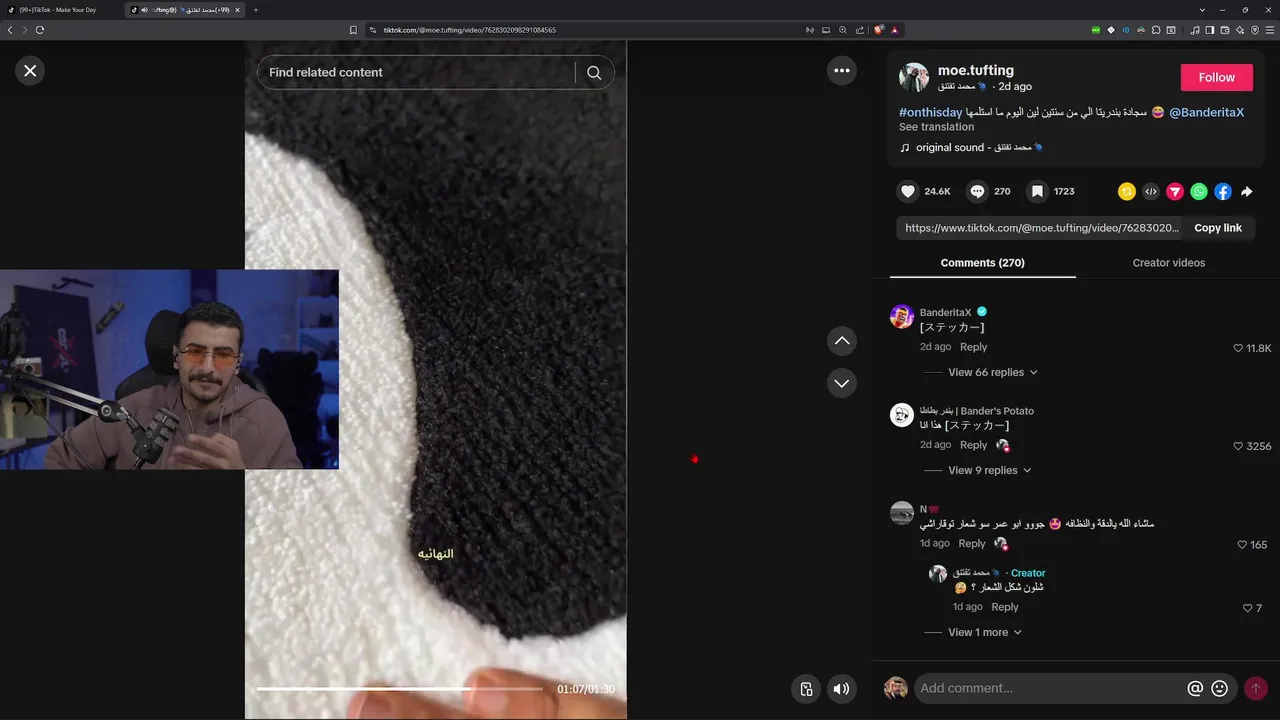Bookmark page icon in address bar
The image size is (1280, 720).
(353, 30)
